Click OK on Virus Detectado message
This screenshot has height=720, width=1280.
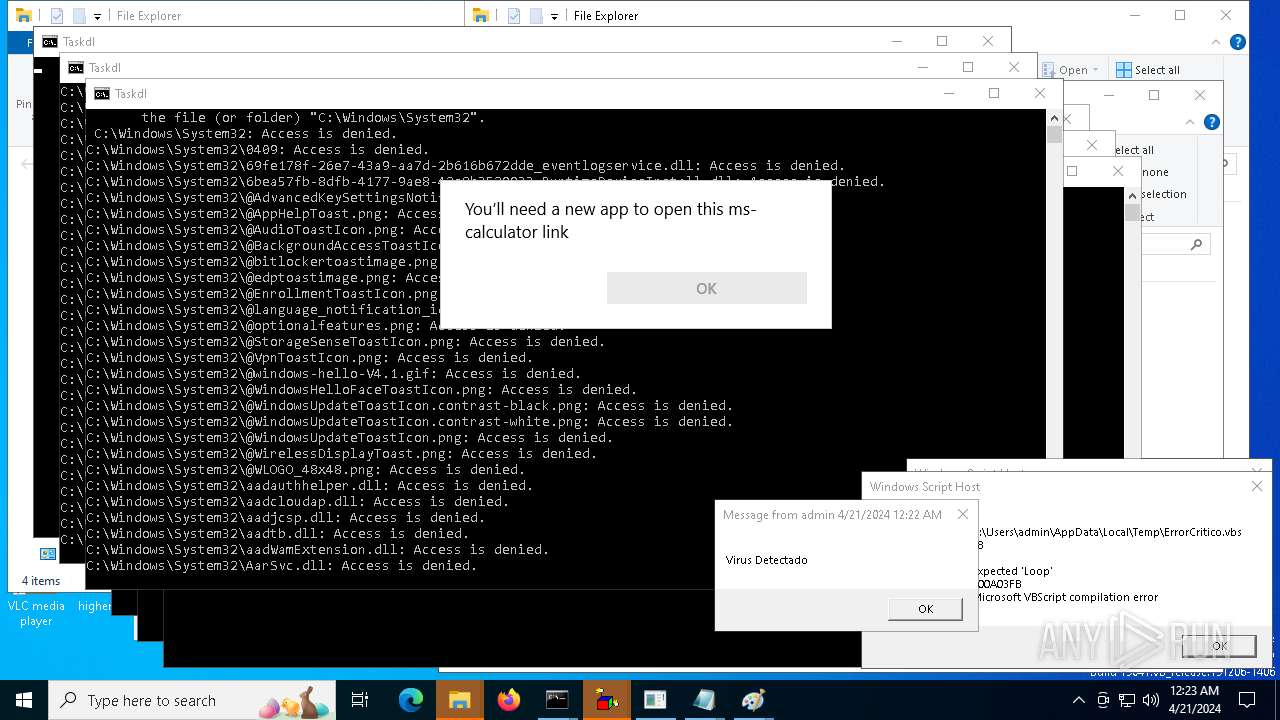coord(925,609)
